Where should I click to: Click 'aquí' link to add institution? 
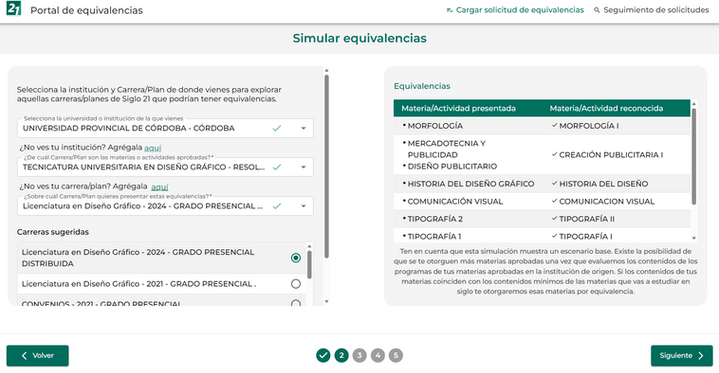point(153,148)
